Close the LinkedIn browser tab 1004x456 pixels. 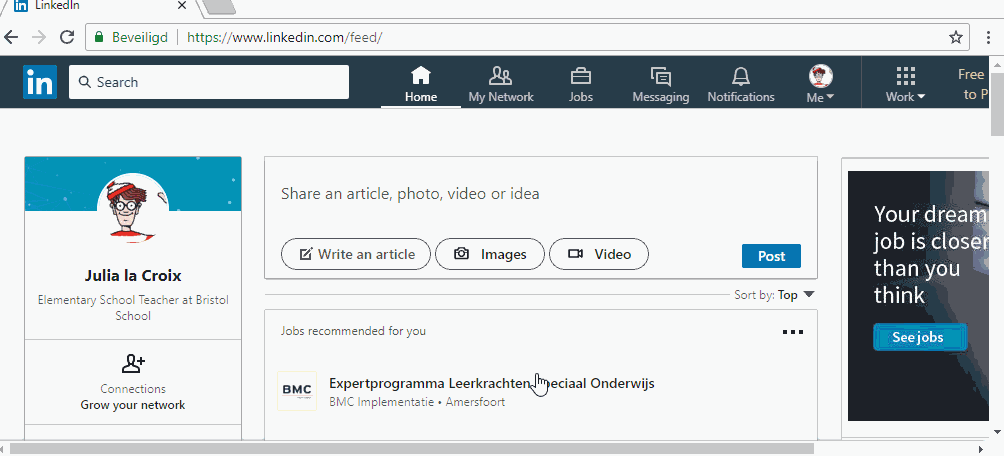181,6
